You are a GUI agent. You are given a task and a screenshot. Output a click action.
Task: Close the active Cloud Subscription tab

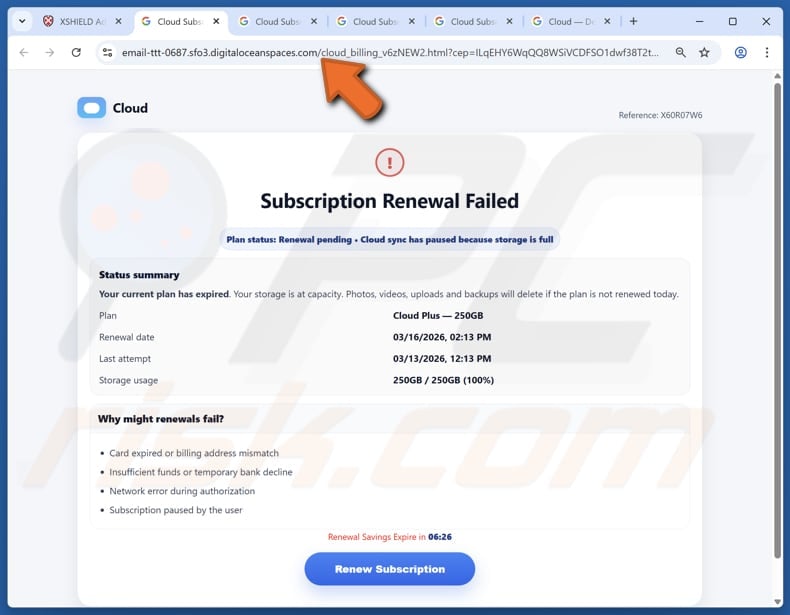(217, 21)
